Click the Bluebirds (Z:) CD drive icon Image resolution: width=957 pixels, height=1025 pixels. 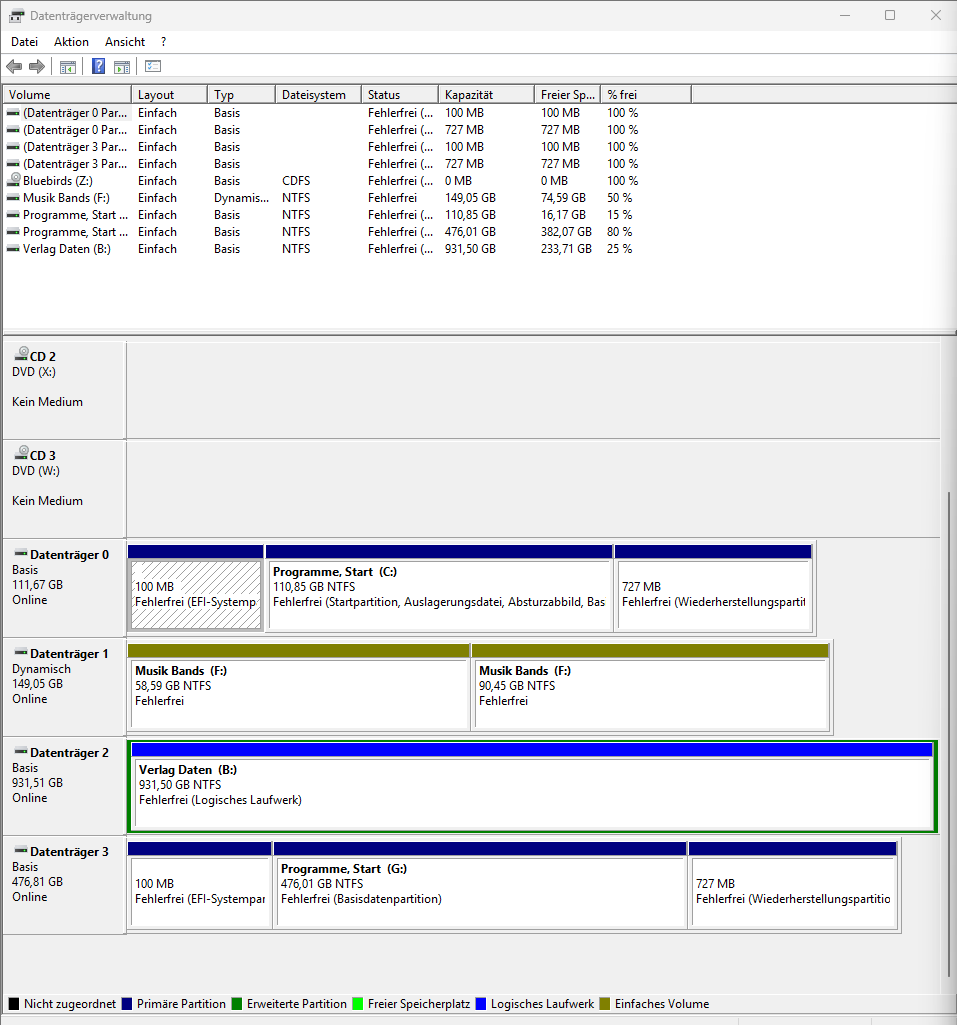pyautogui.click(x=13, y=180)
